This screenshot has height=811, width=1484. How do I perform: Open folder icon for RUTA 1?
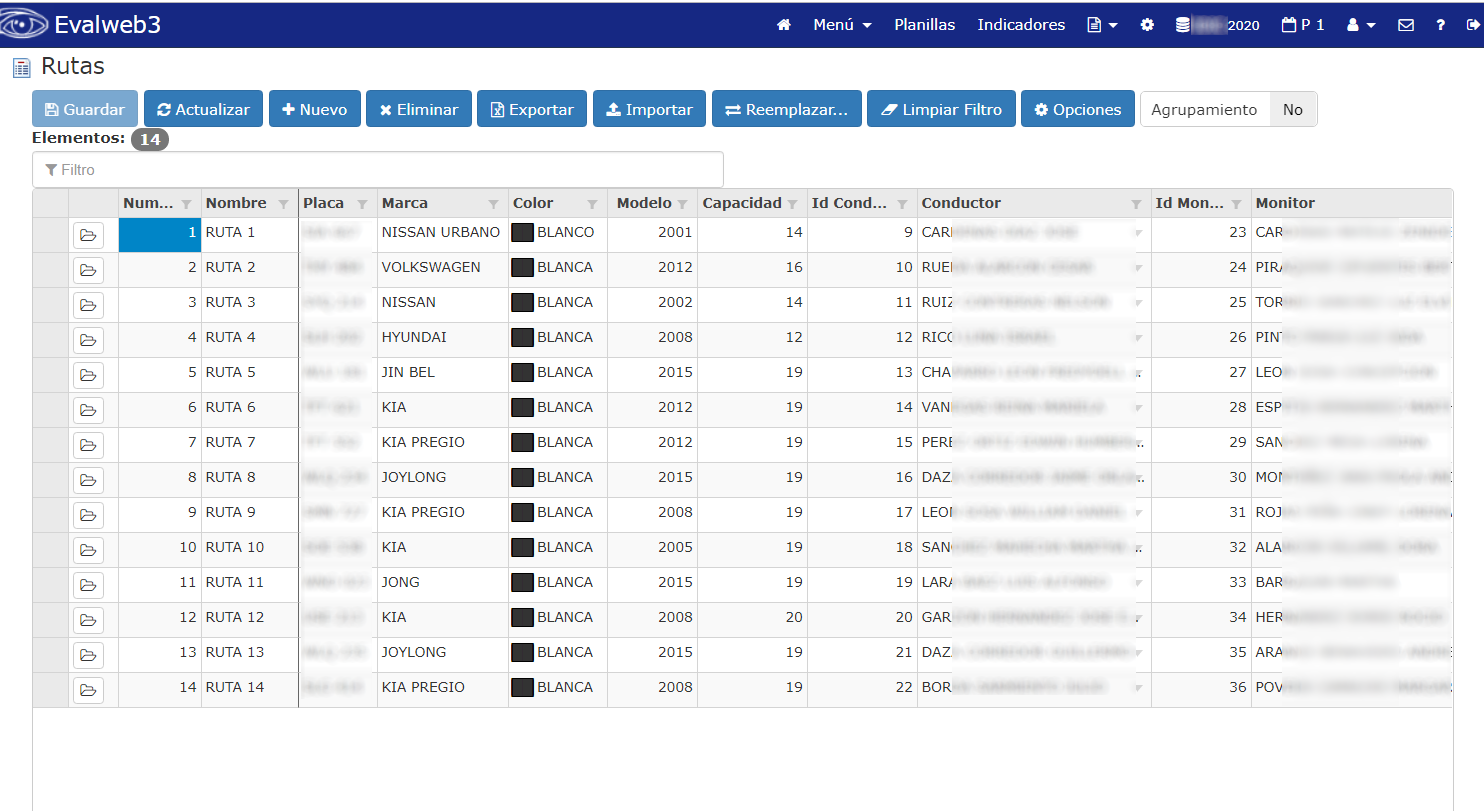(x=88, y=236)
